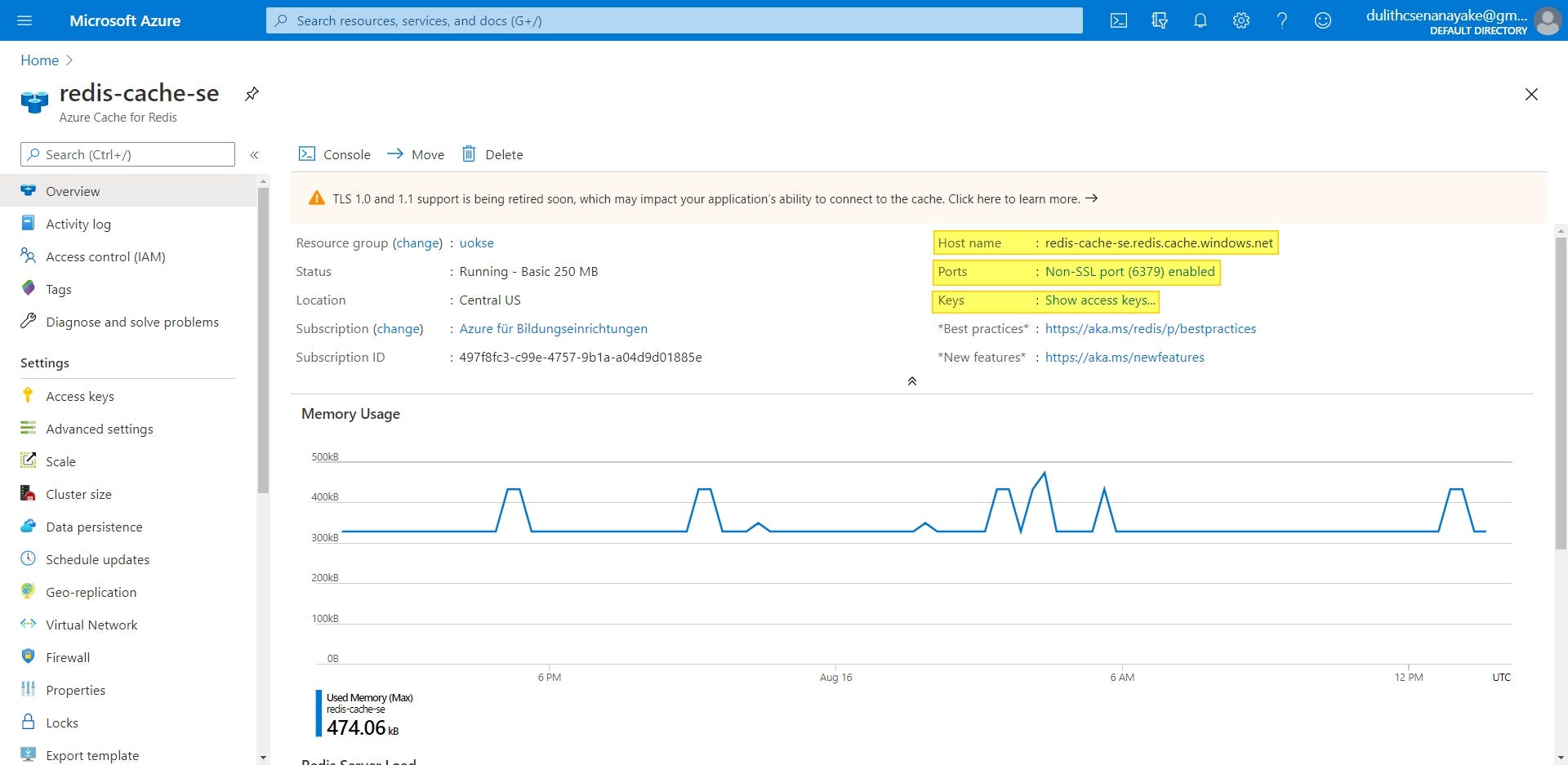Viewport: 1568px width, 765px height.
Task: Open the aka.ms/newfeatures link
Action: 1125,358
